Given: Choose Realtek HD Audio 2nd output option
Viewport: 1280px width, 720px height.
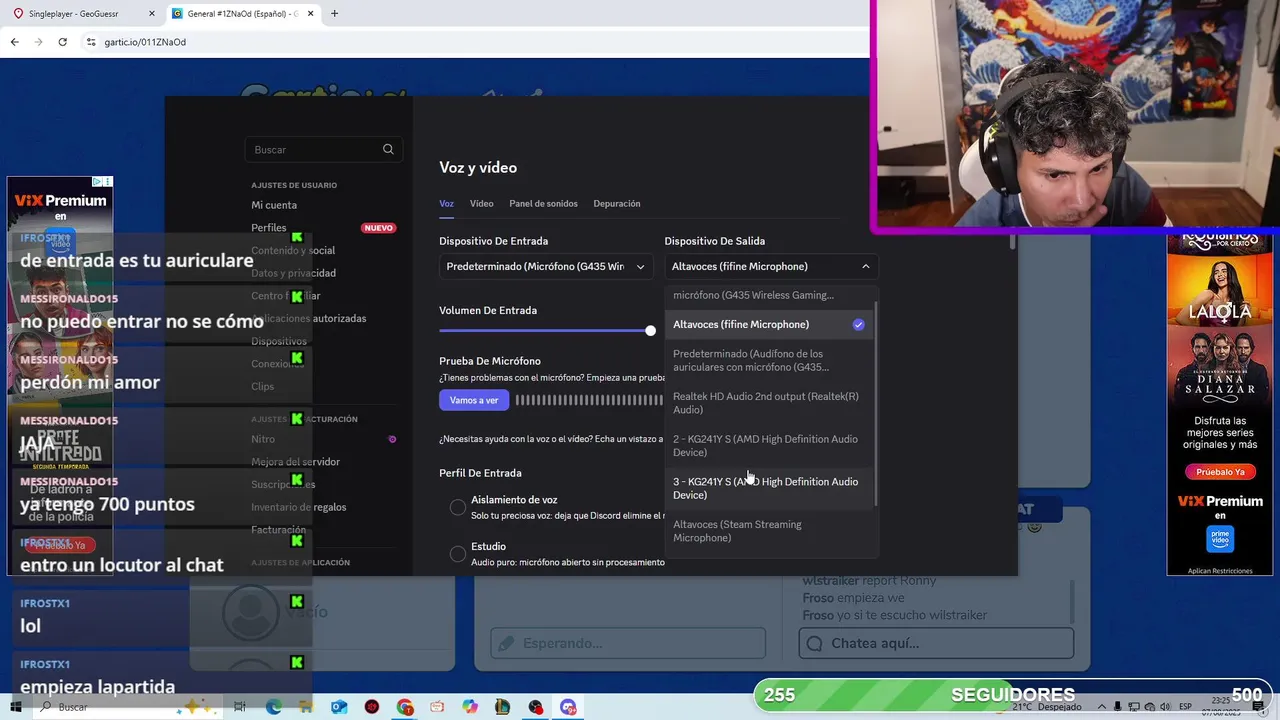Looking at the screenshot, I should 768,403.
